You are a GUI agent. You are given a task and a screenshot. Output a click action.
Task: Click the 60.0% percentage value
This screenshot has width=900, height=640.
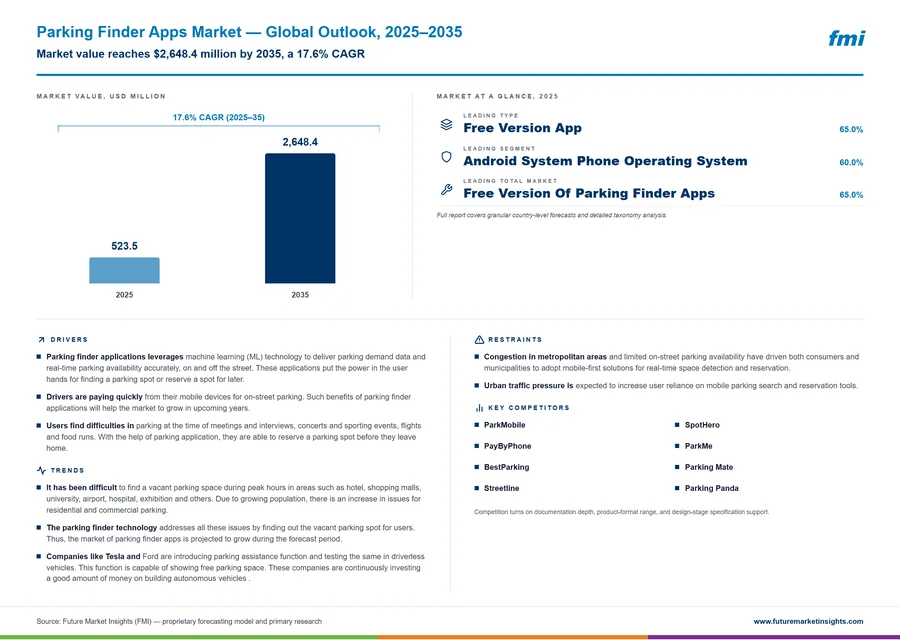[851, 162]
